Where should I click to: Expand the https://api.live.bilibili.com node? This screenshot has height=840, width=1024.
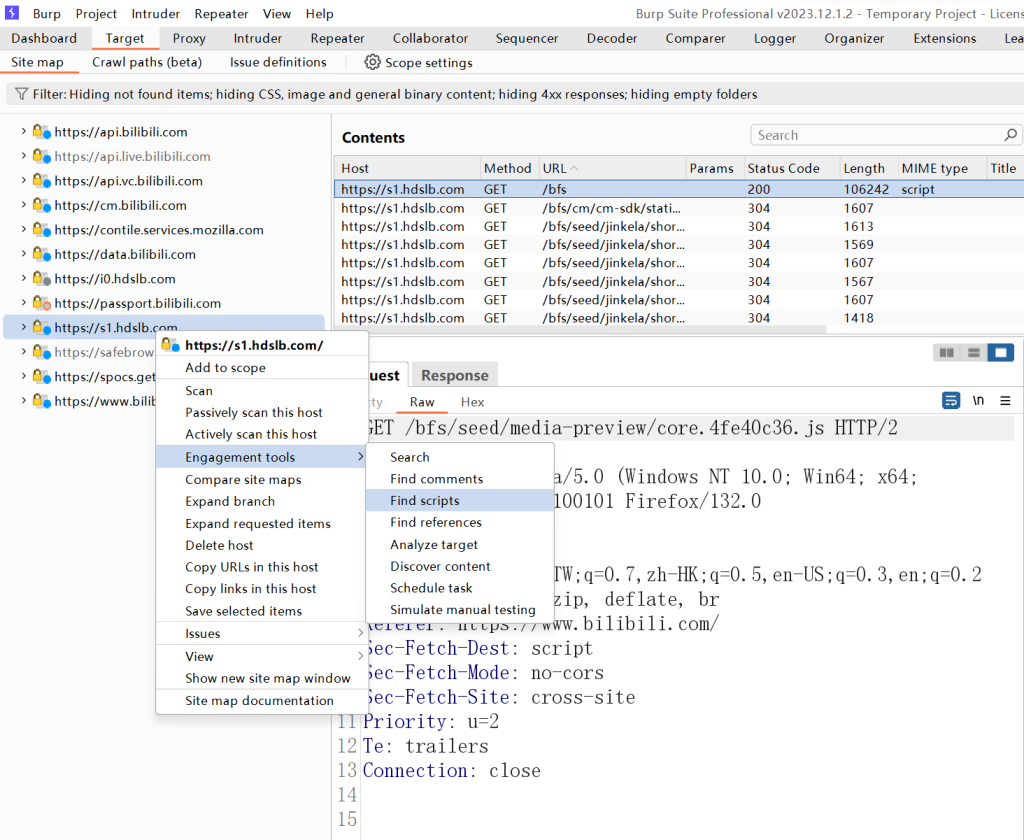point(24,156)
